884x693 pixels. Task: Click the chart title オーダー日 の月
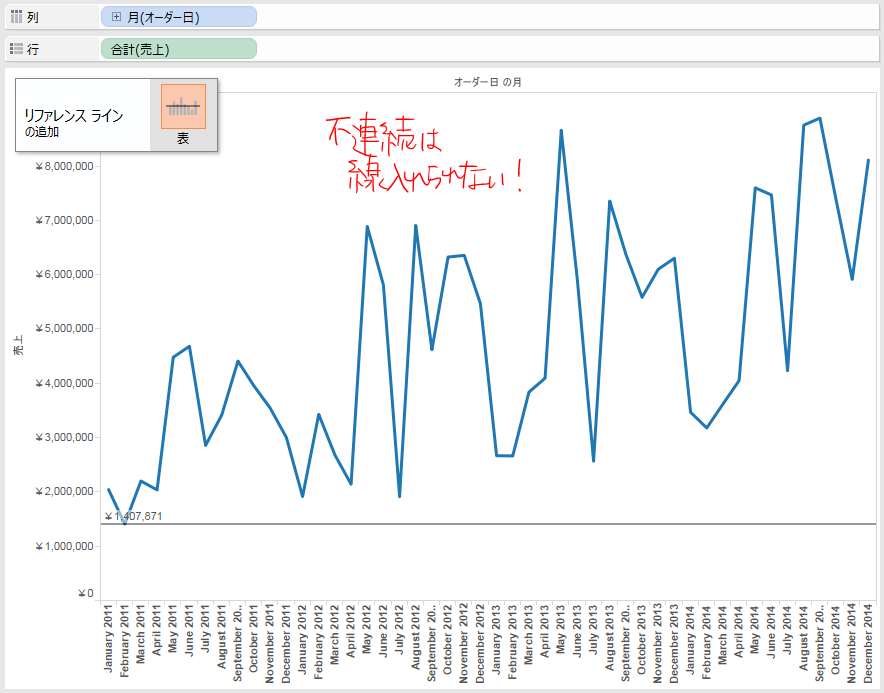(488, 82)
